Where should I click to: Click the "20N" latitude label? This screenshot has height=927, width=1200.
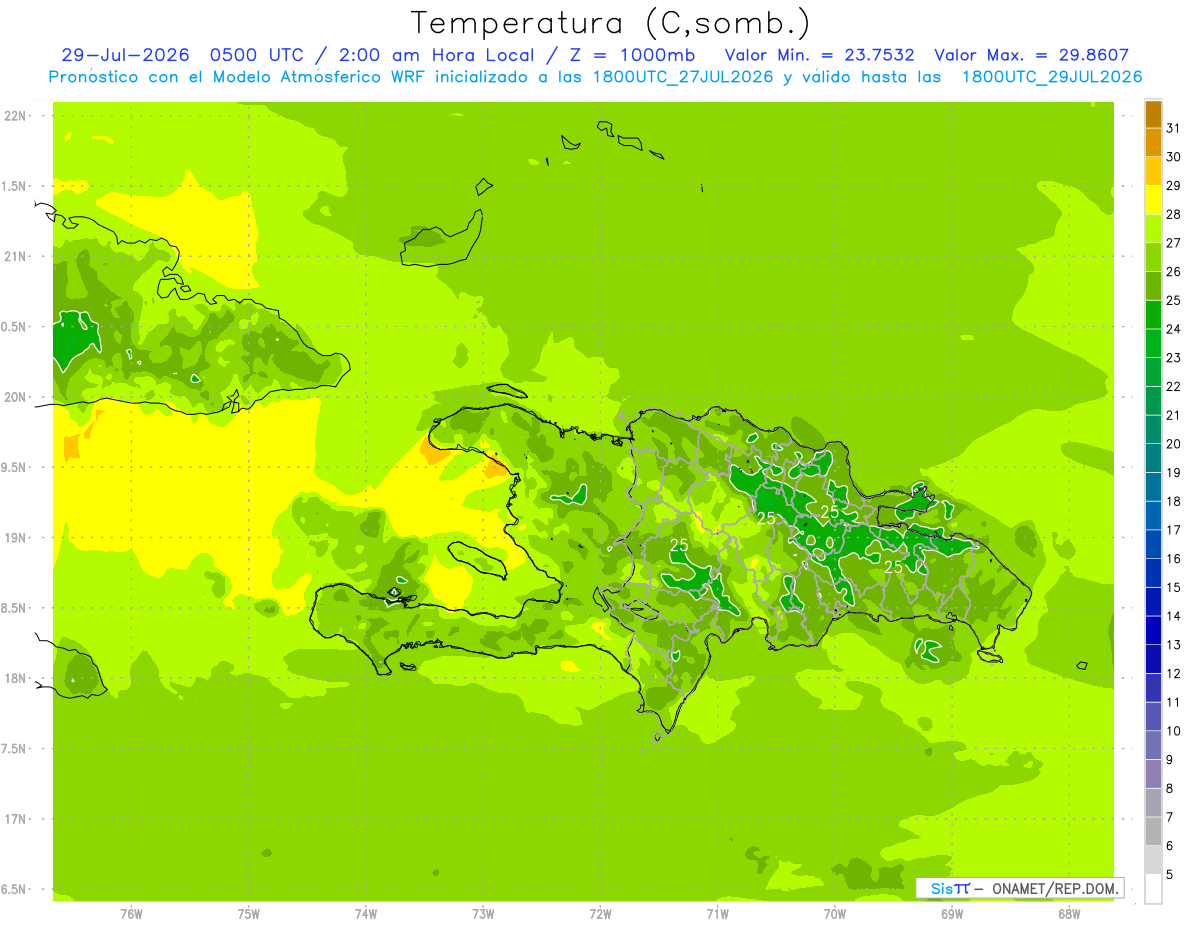[x=17, y=397]
